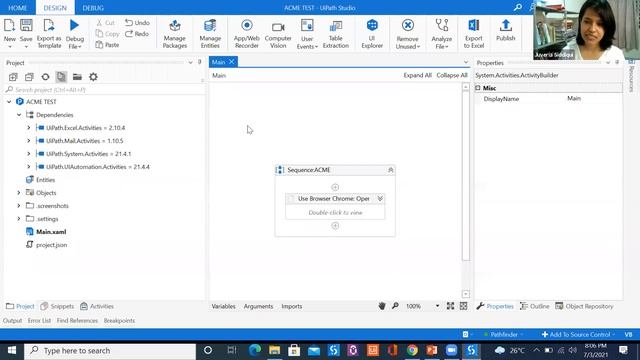The width and height of the screenshot is (640, 360).
Task: Switch to HOME ribbon tab
Action: coord(18,8)
